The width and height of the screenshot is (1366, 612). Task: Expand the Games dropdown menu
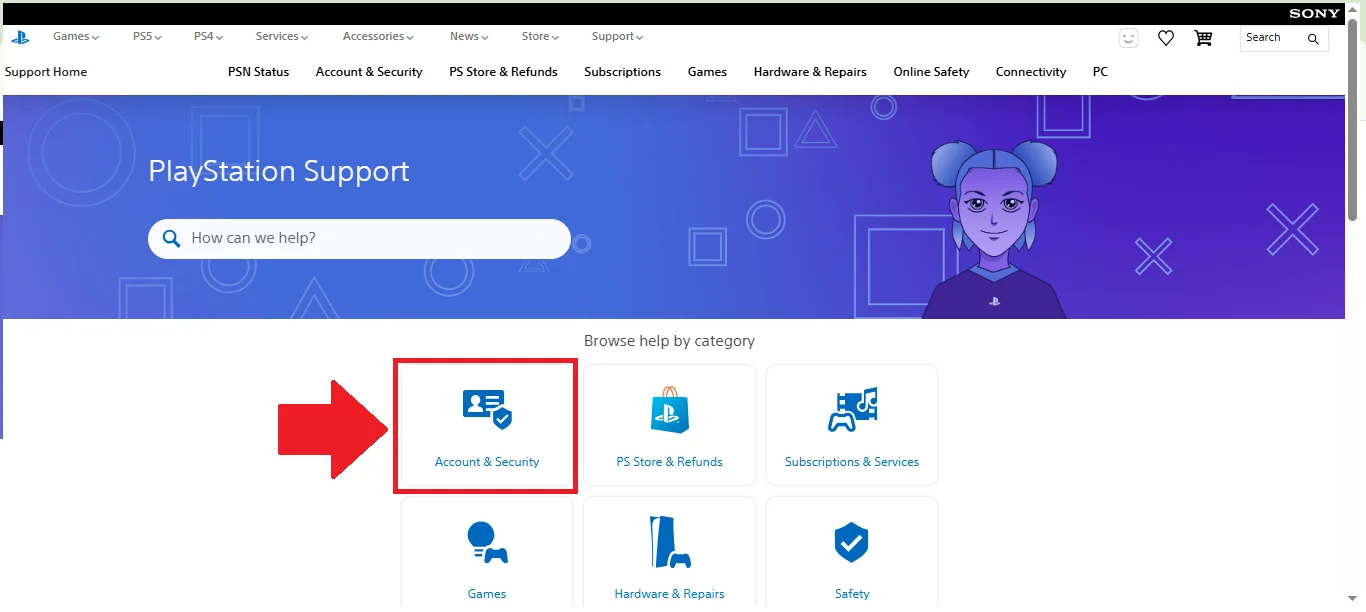76,36
